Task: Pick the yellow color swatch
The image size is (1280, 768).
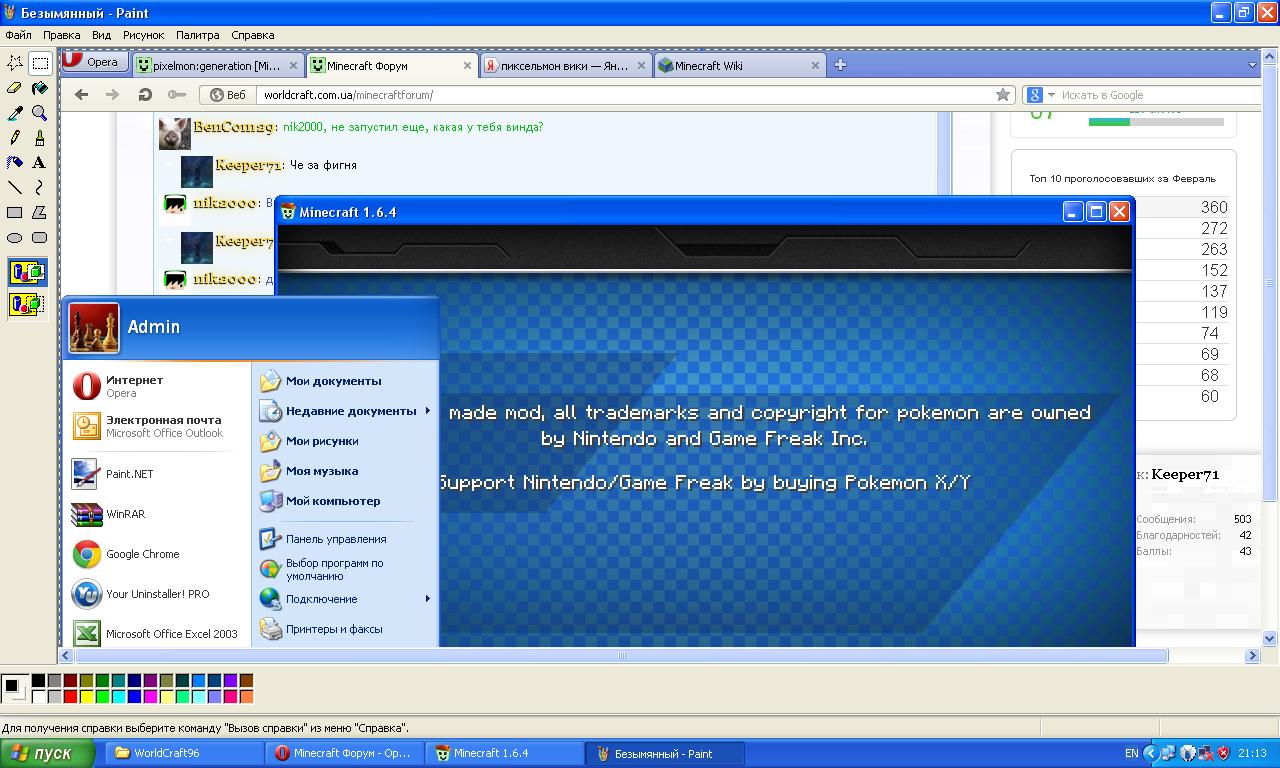Action: coord(86,696)
